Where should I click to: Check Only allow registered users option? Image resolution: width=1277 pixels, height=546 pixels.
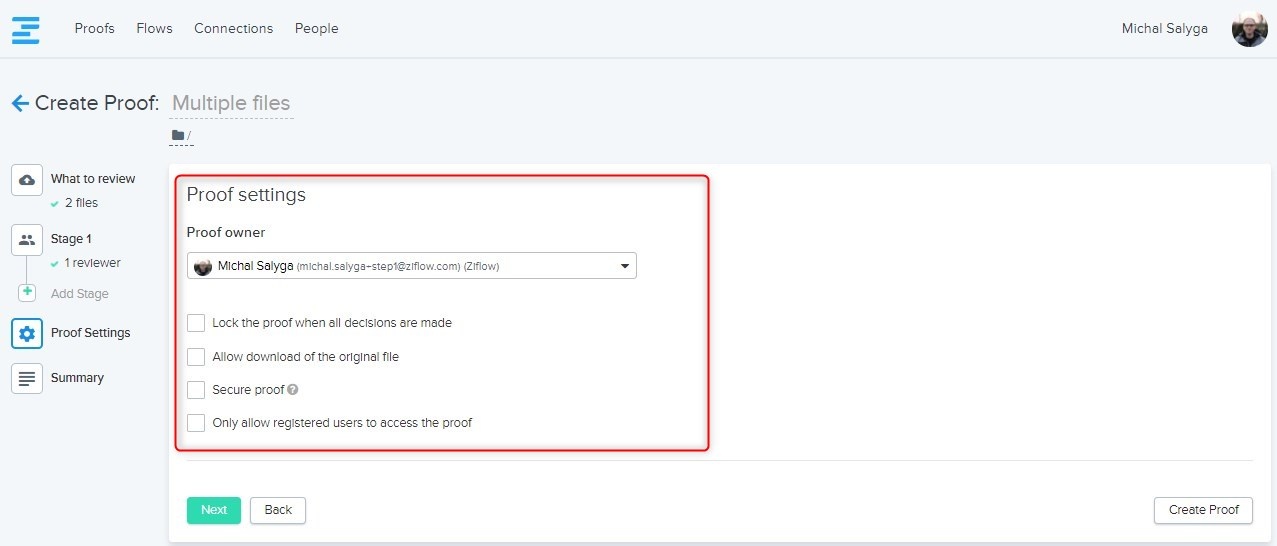coord(196,423)
